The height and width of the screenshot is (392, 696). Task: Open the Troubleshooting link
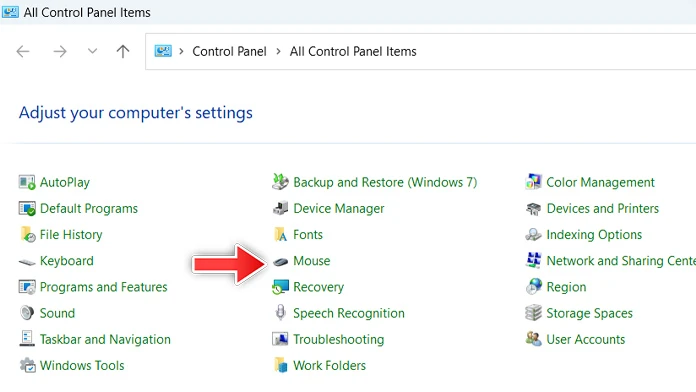tap(339, 340)
